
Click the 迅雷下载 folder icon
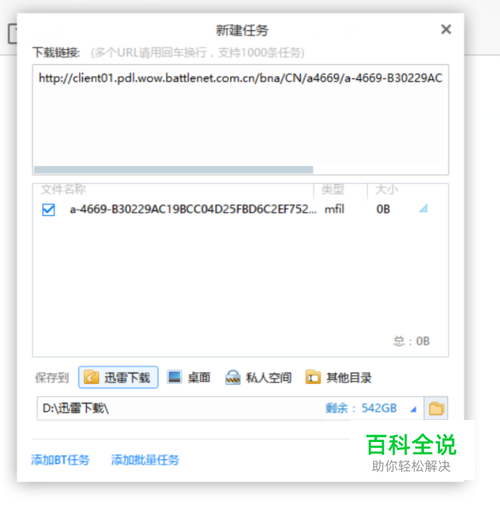(91, 377)
